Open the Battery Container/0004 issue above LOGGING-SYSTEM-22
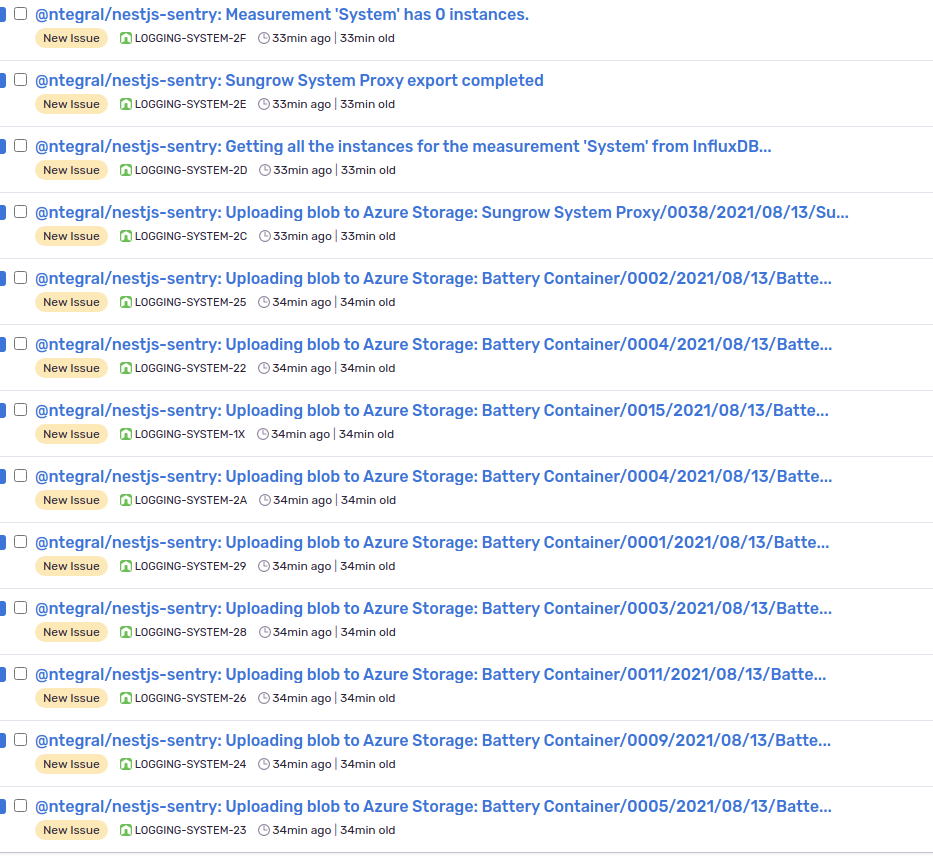 pos(434,345)
